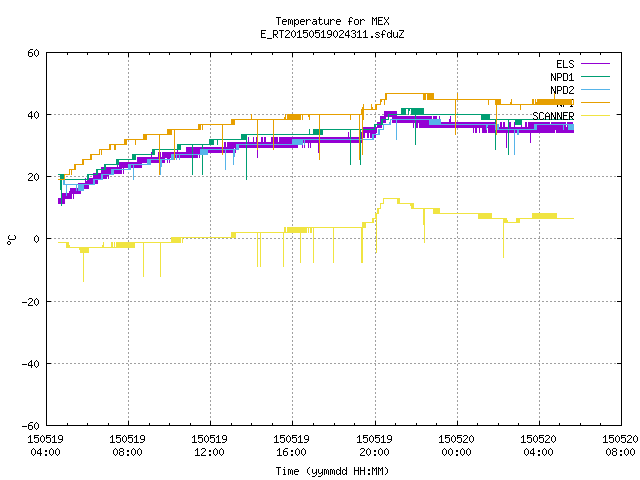640x480 pixels.
Task: Click the x-axis tick 150519 04:00
Action: pyautogui.click(x=45, y=446)
